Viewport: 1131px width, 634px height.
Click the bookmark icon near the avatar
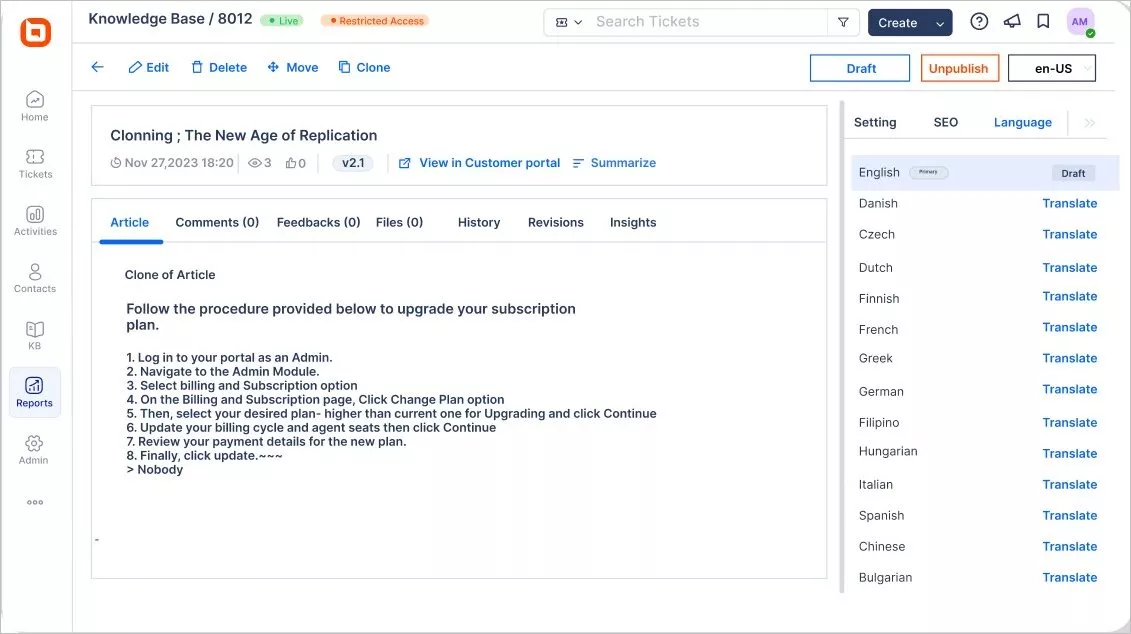pos(1043,21)
